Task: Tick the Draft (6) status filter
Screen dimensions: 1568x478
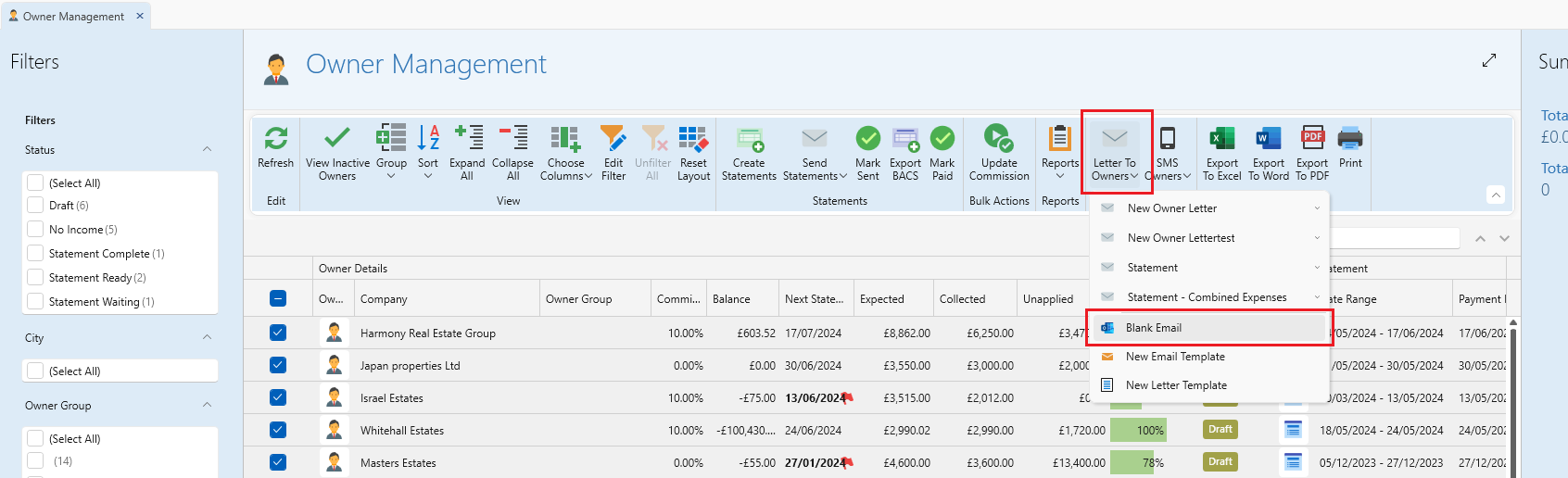Action: 35,205
